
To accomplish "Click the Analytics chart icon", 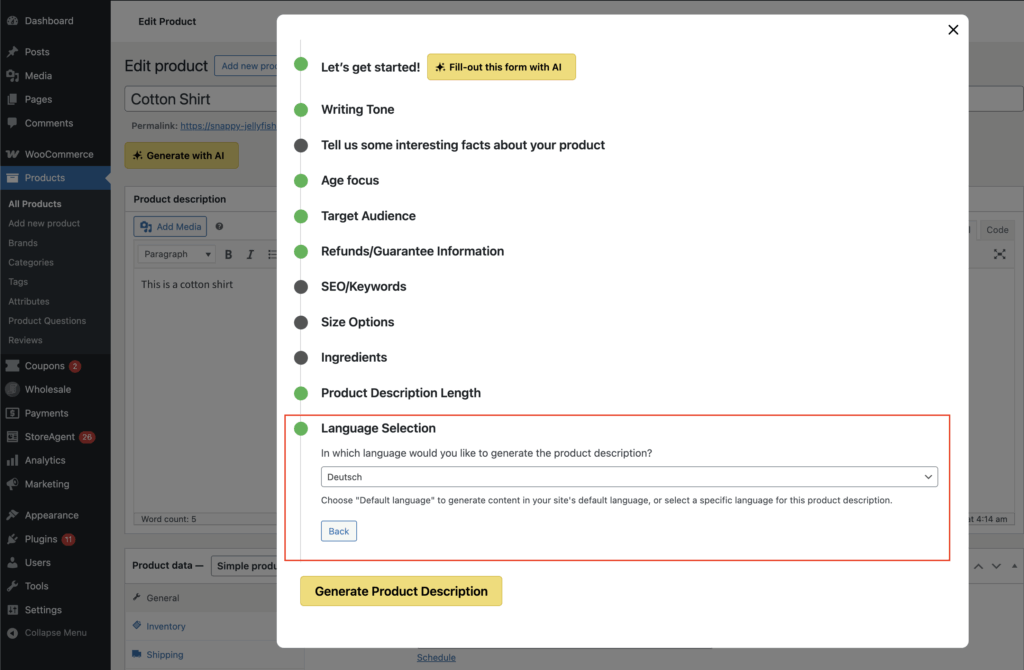I will (12, 461).
